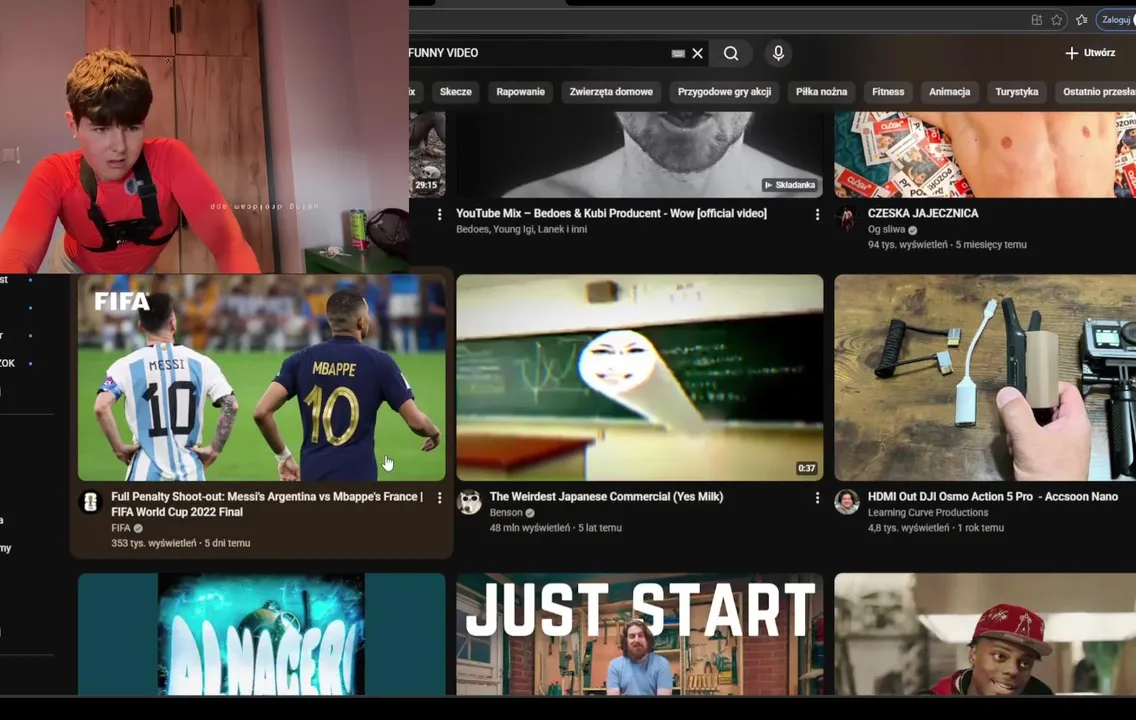Go to the Benson channel name link
Viewport: 1136px width, 720px height.
[x=506, y=512]
